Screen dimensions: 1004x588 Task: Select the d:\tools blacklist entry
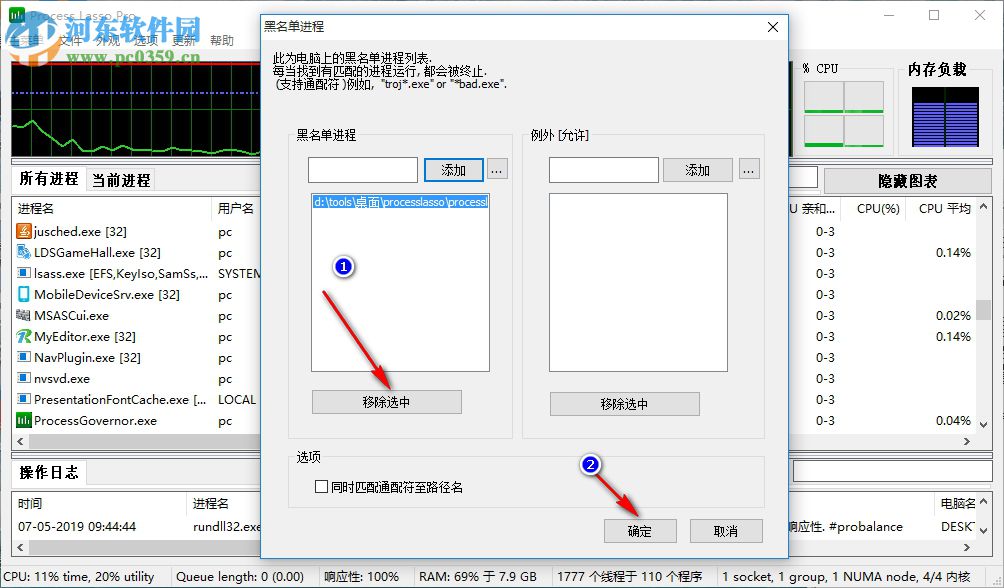pos(400,202)
